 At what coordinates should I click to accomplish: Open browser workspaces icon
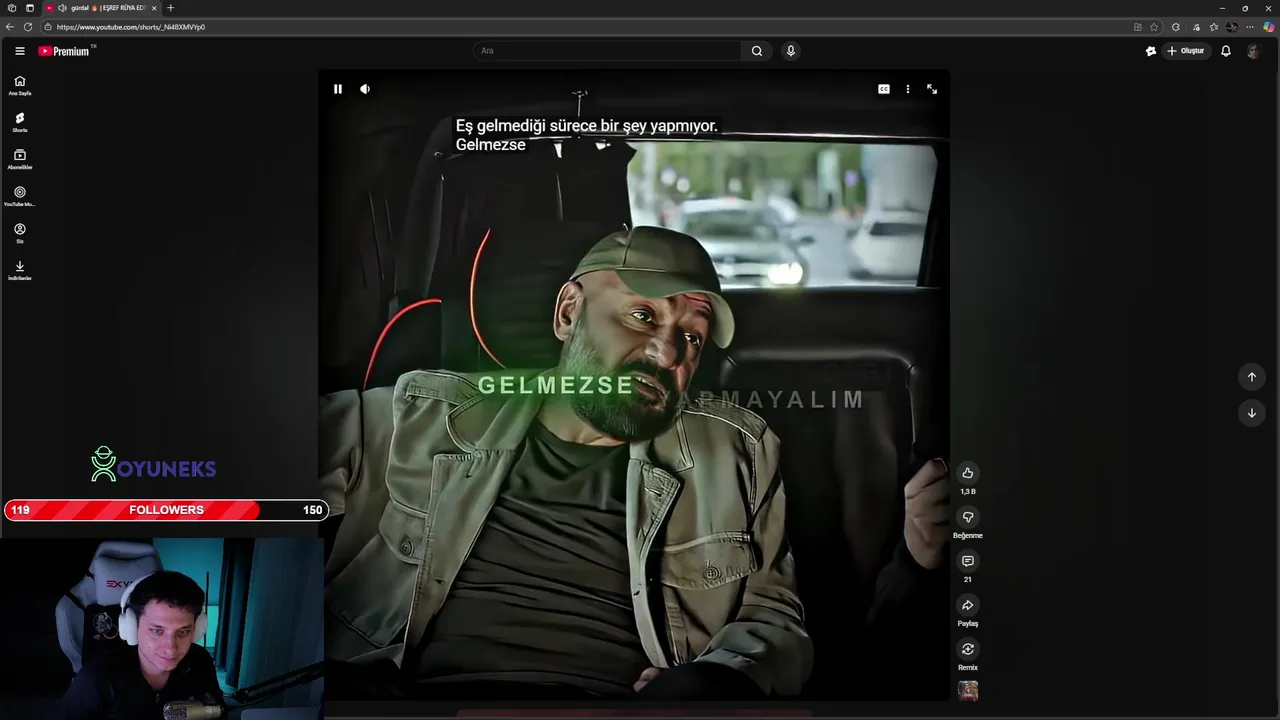(11, 8)
